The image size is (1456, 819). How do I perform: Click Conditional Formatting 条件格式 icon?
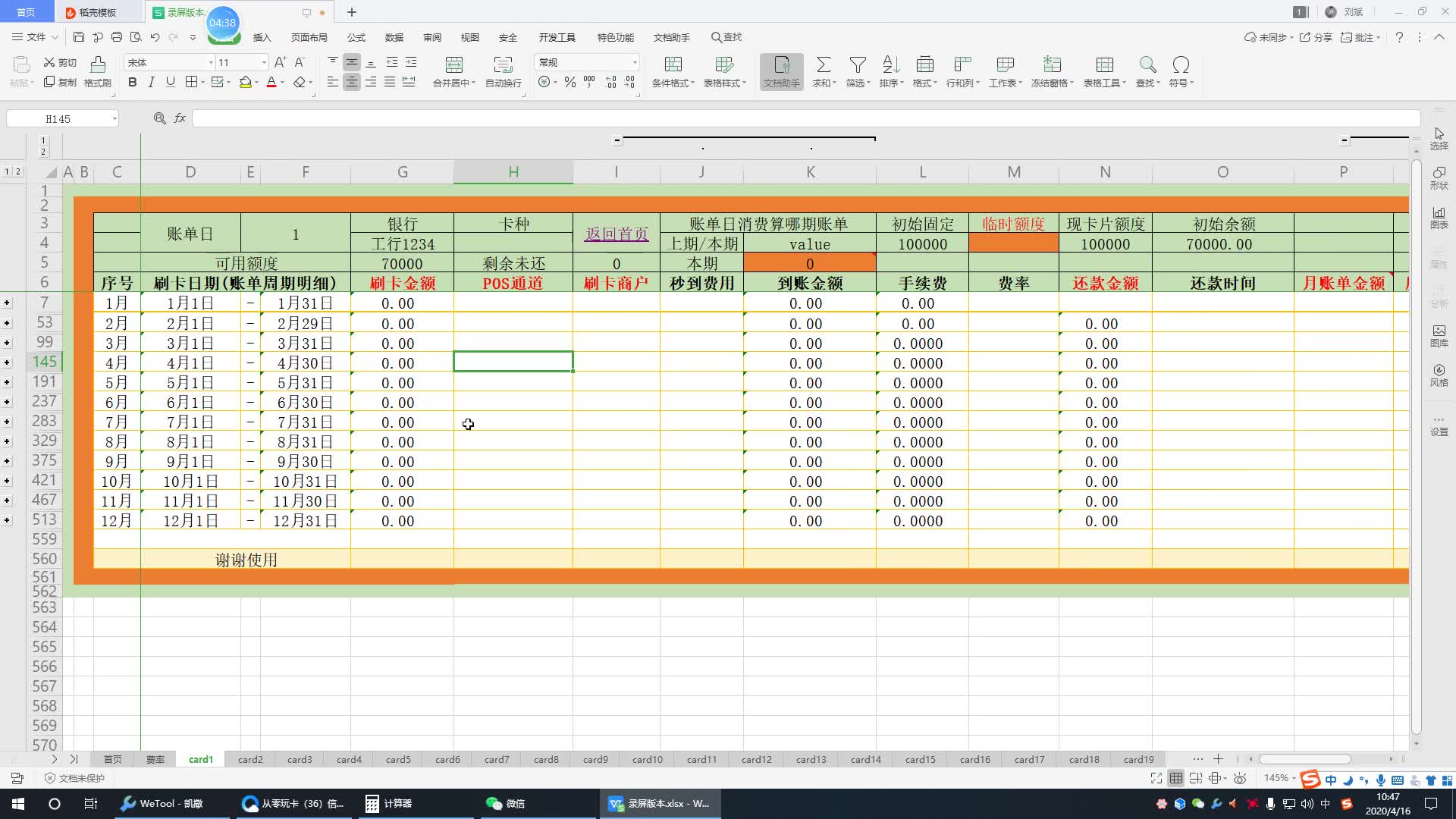coord(673,65)
